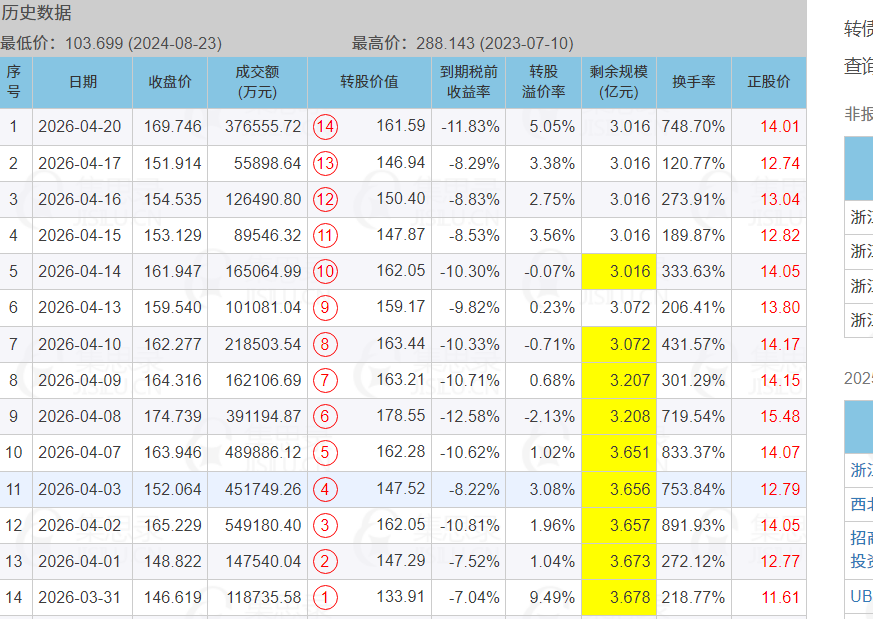Click the circled number 14 marker
The image size is (873, 619).
(x=325, y=127)
